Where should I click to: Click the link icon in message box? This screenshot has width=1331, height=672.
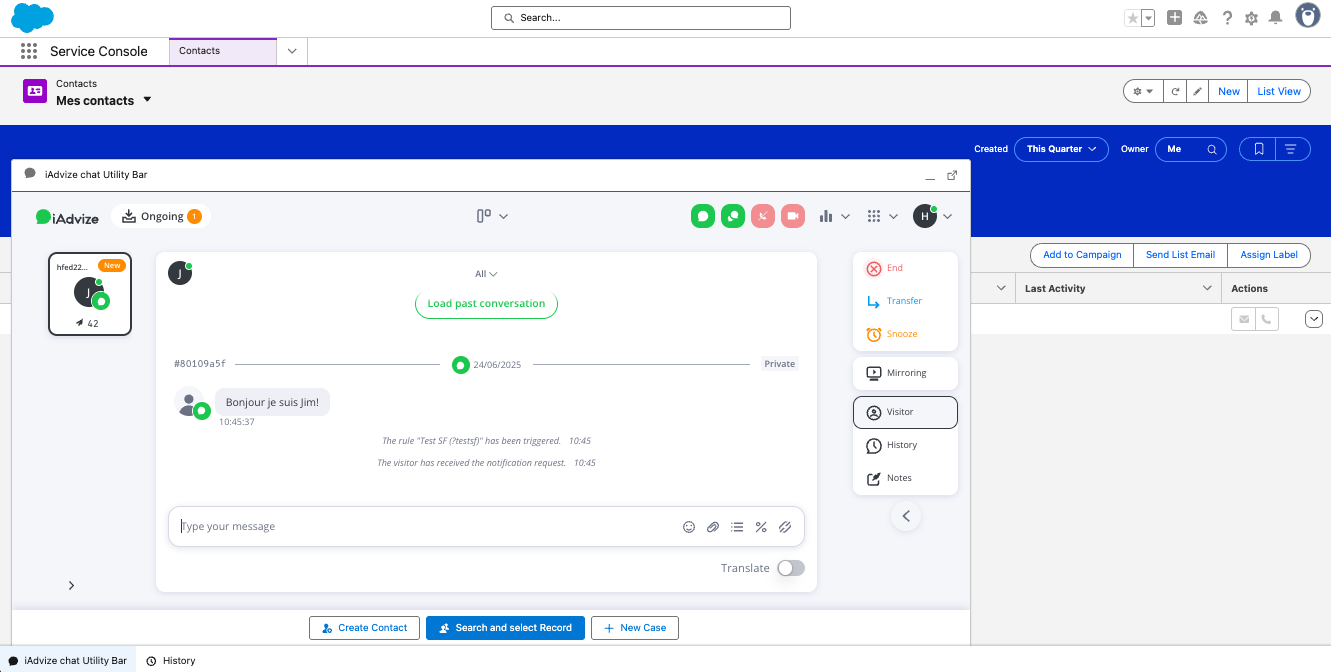[785, 527]
